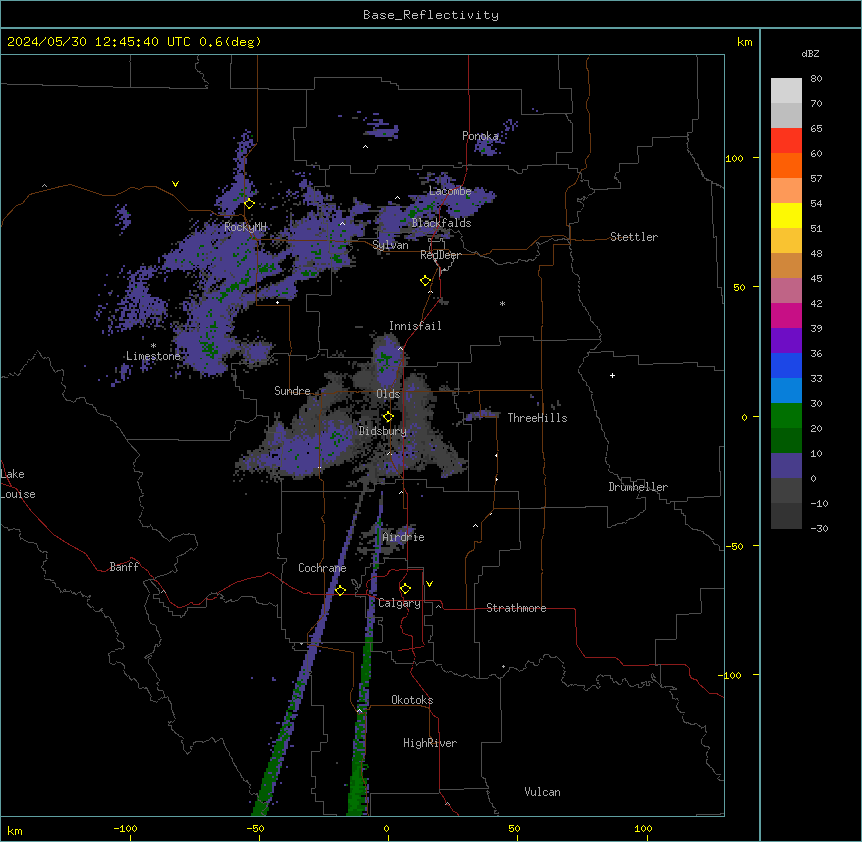Click the Innisfail town label
The width and height of the screenshot is (862, 842).
pyautogui.click(x=415, y=326)
